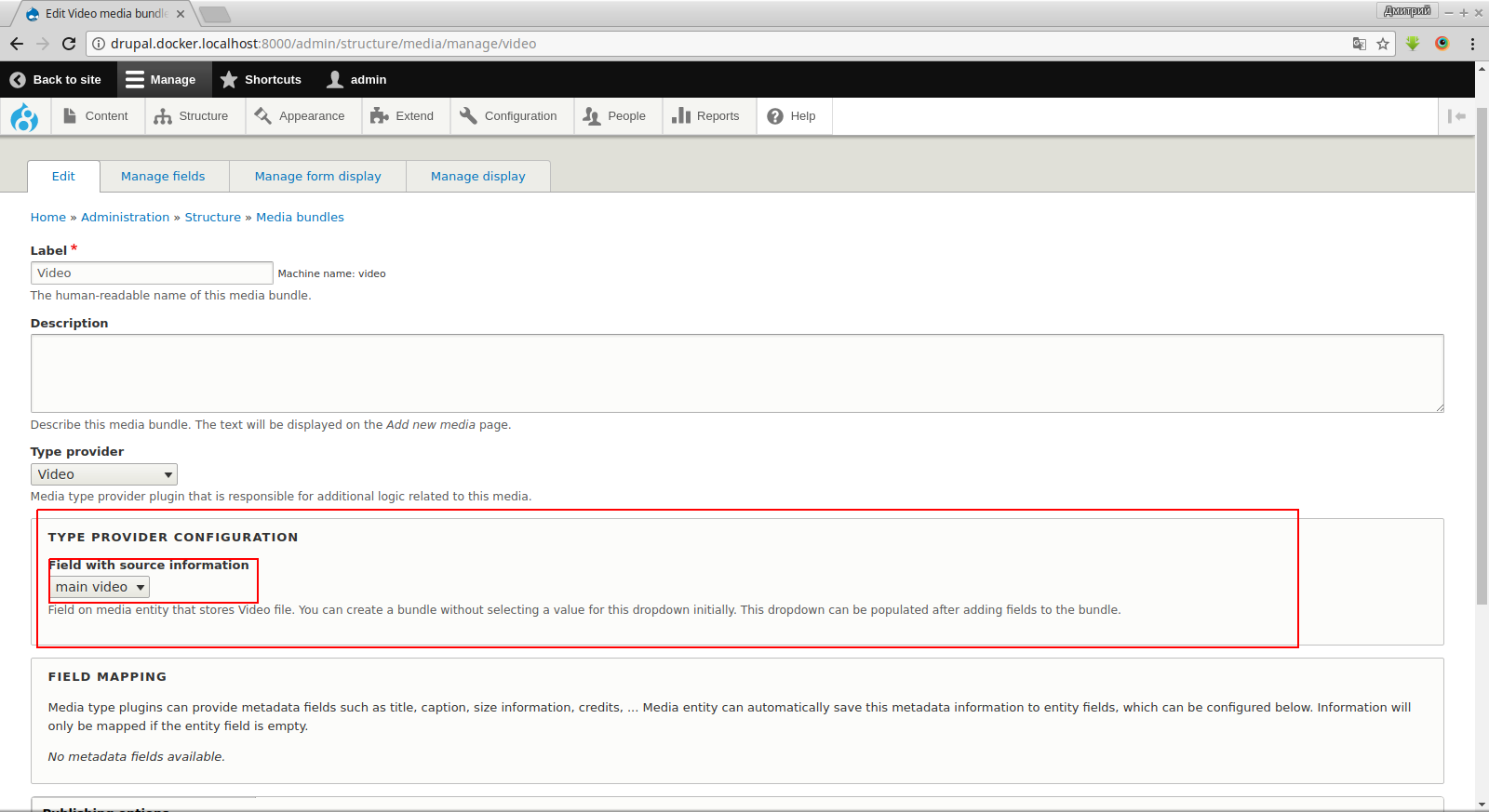
Task: Click the Drupal logo home icon
Action: [24, 117]
